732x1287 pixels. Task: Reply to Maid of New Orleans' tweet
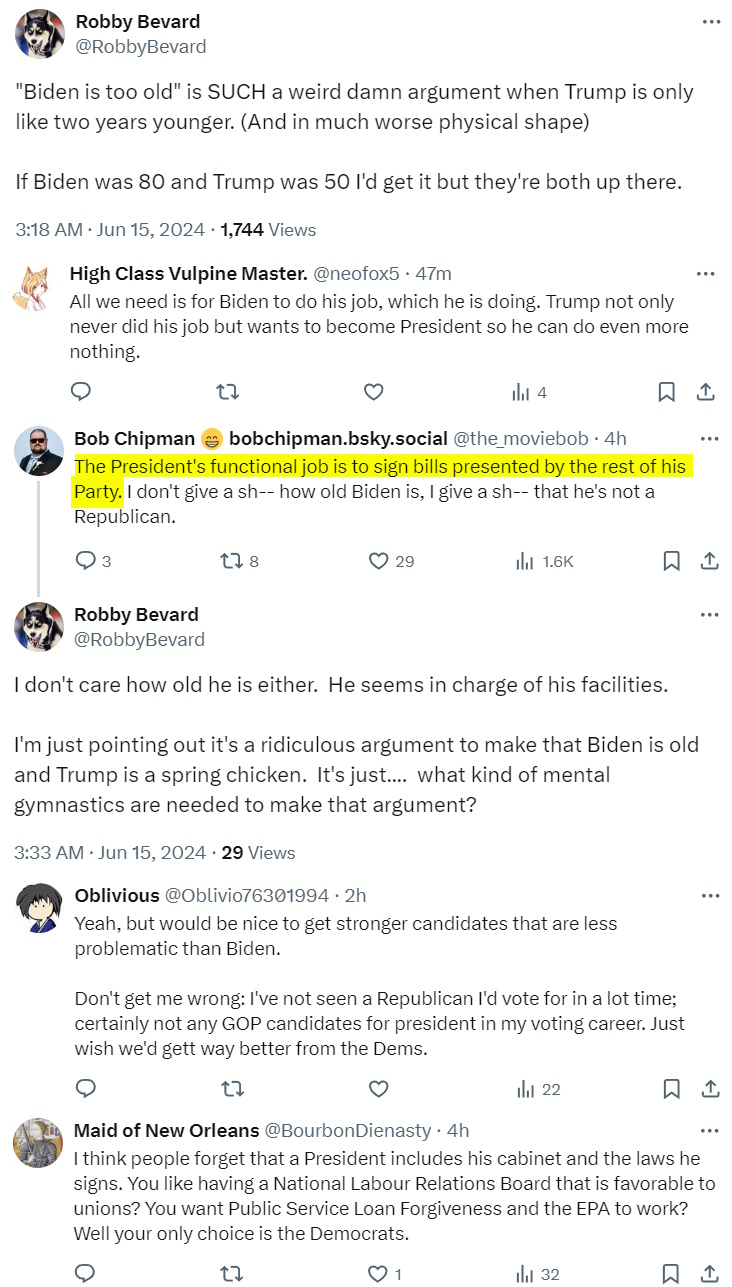tap(85, 1274)
